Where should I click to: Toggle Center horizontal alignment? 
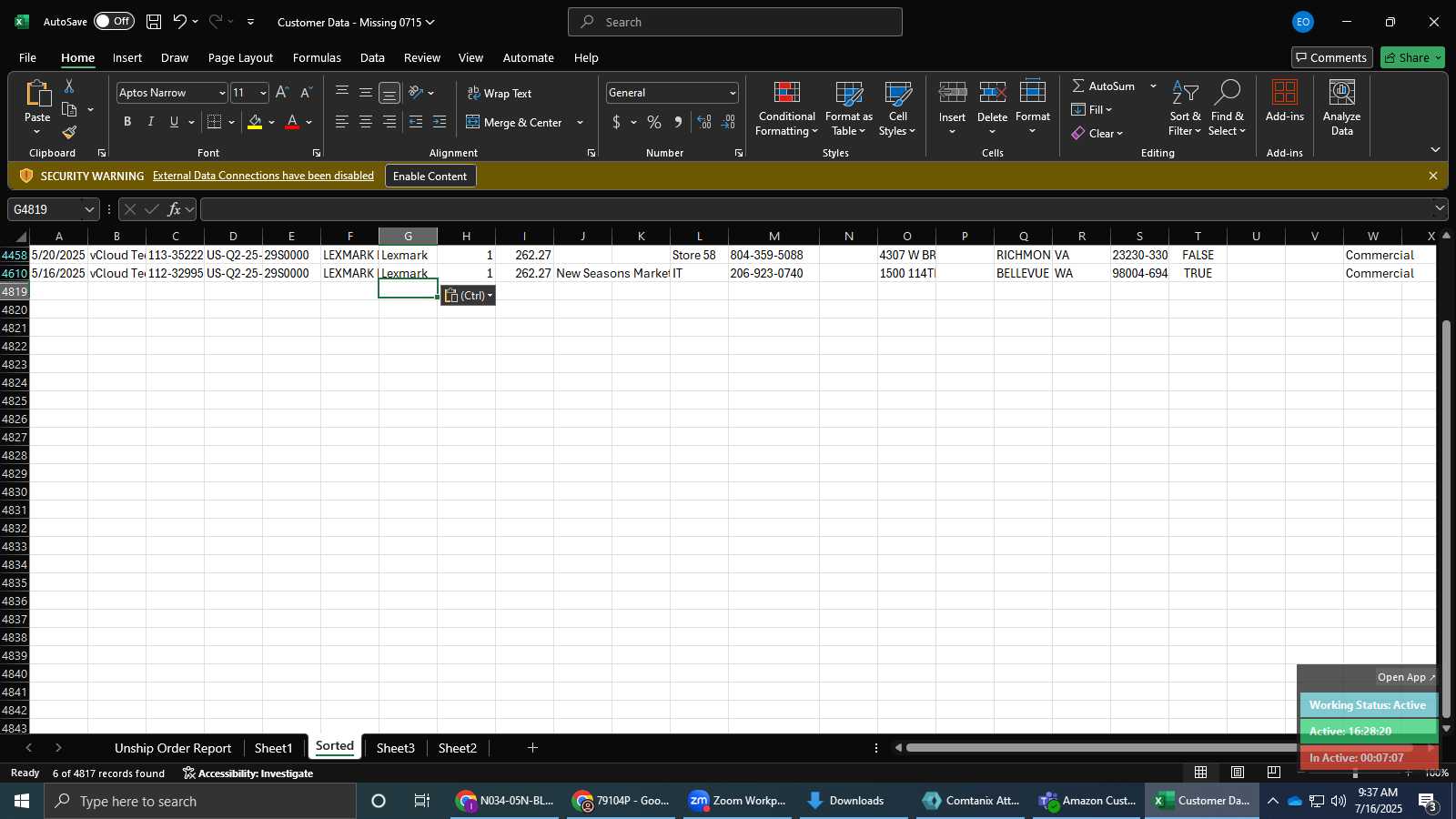pyautogui.click(x=366, y=122)
